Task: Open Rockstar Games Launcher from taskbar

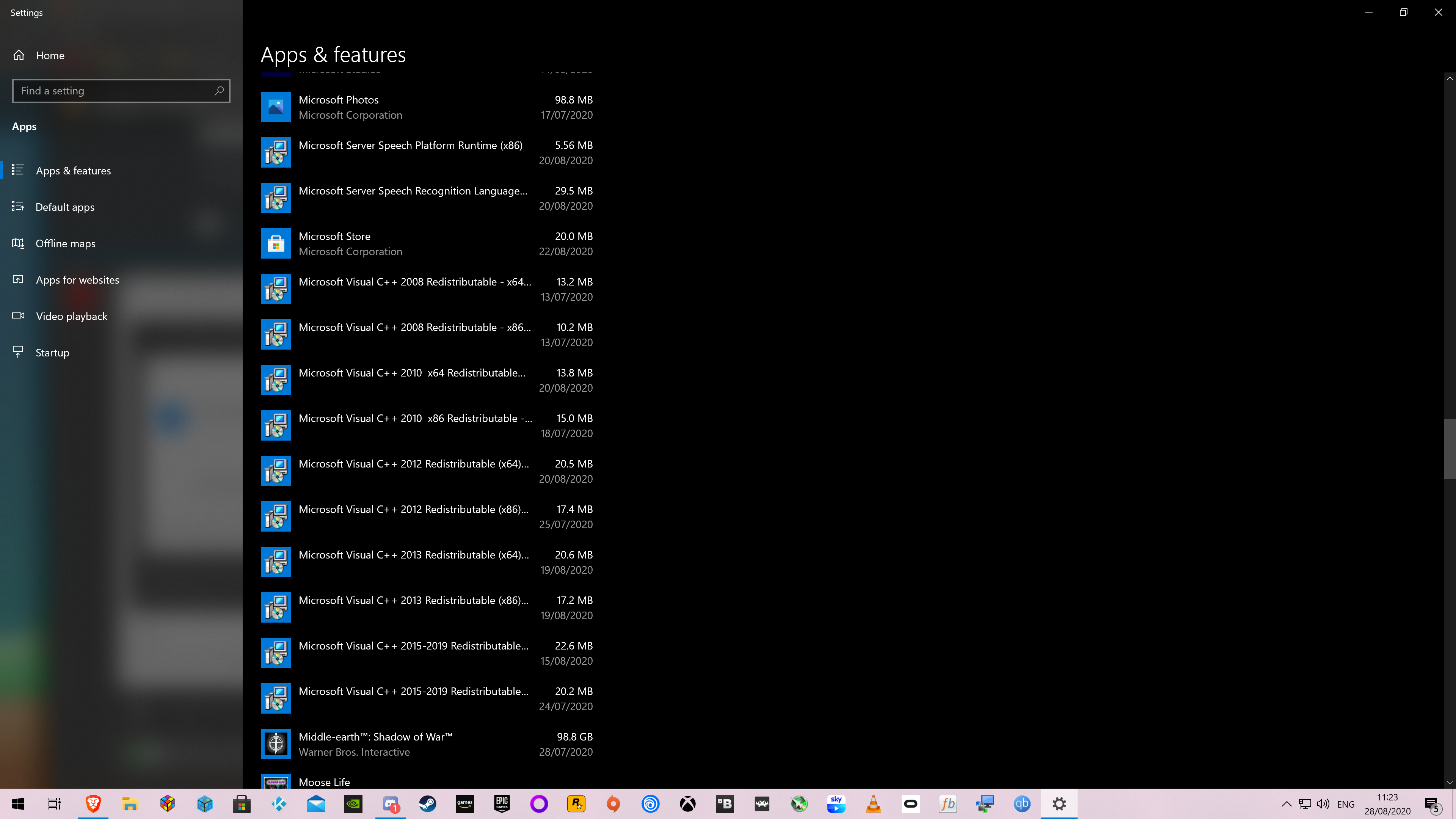Action: coord(576,804)
